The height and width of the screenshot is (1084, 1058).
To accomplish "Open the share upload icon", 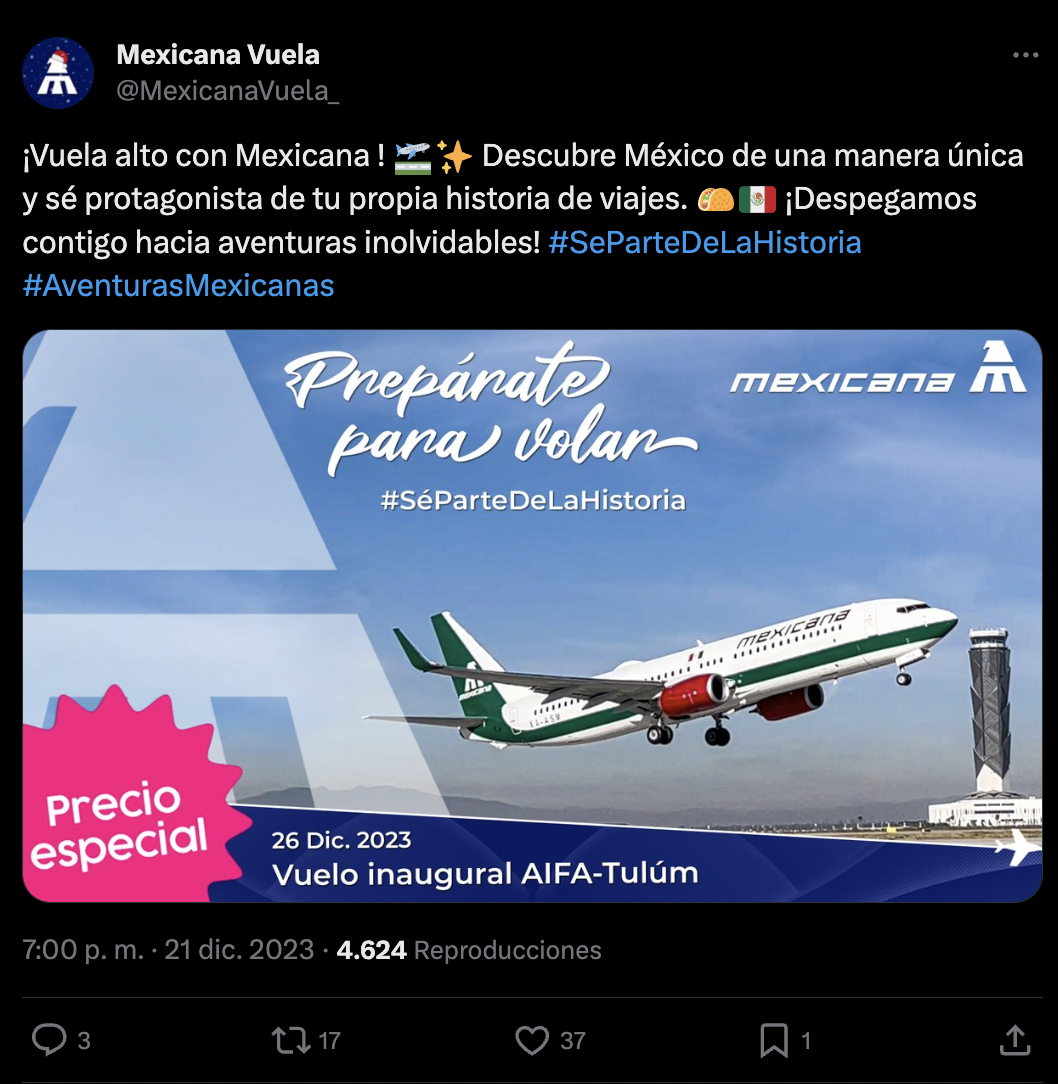I will tap(1015, 1040).
